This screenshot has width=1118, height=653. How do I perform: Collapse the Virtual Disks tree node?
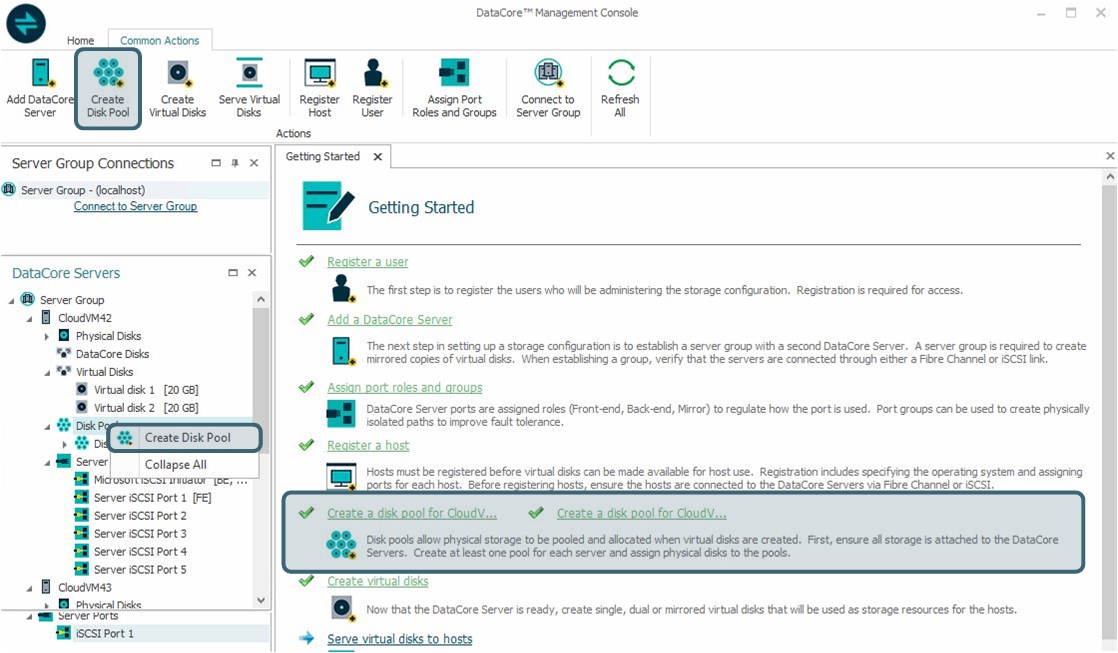pyautogui.click(x=47, y=372)
